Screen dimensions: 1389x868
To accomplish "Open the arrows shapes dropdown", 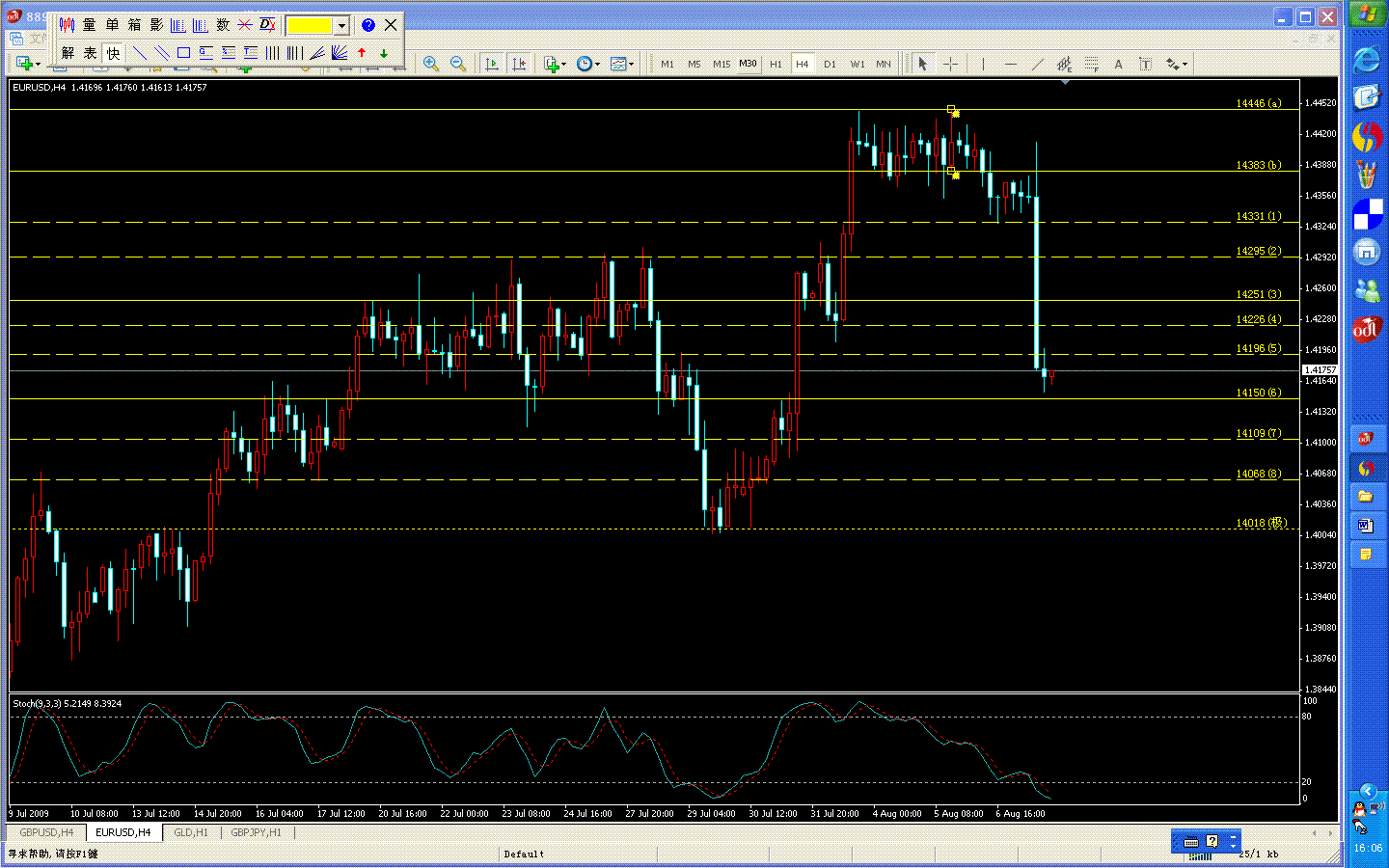I will (1176, 64).
